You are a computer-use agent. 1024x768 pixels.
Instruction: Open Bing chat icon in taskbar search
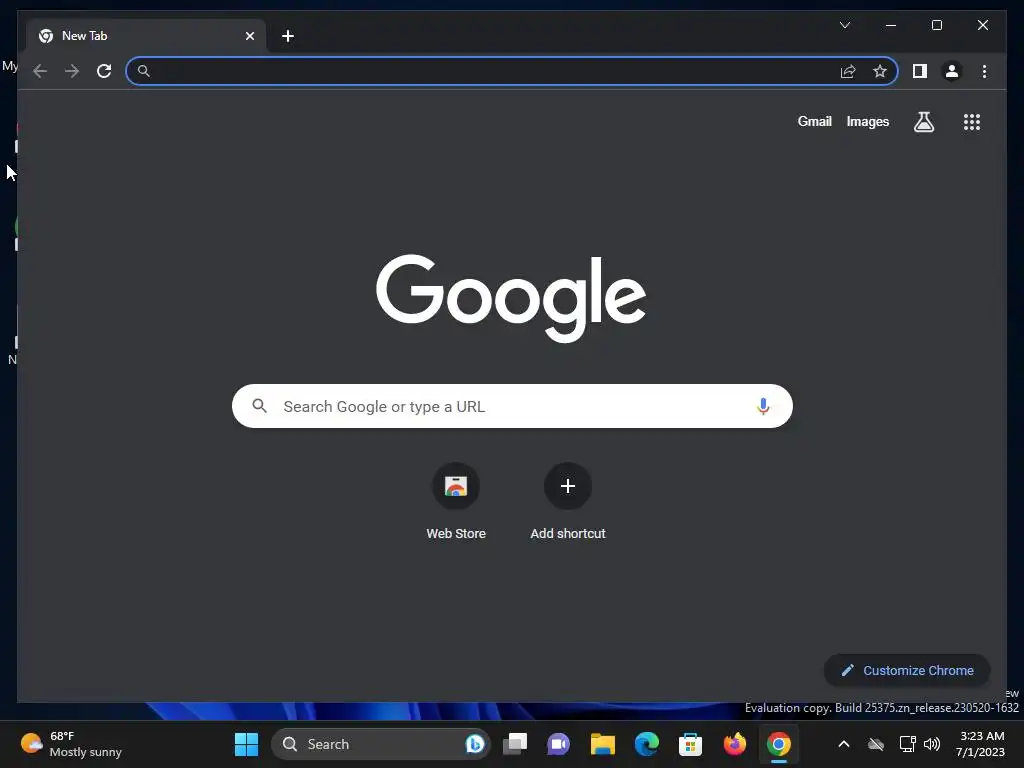475,744
